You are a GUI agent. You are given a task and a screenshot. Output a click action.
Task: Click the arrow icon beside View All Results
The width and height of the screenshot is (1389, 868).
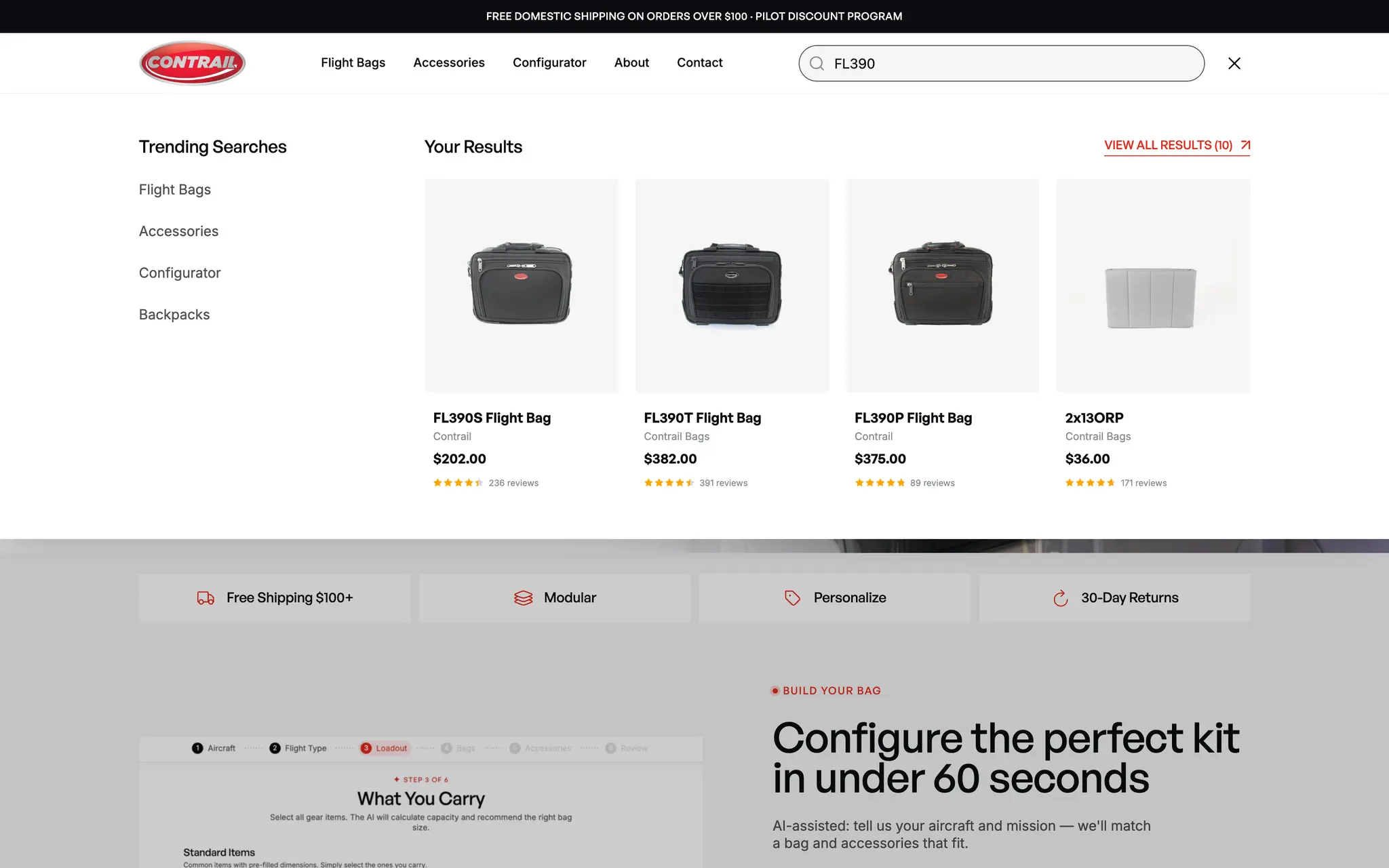click(1245, 145)
